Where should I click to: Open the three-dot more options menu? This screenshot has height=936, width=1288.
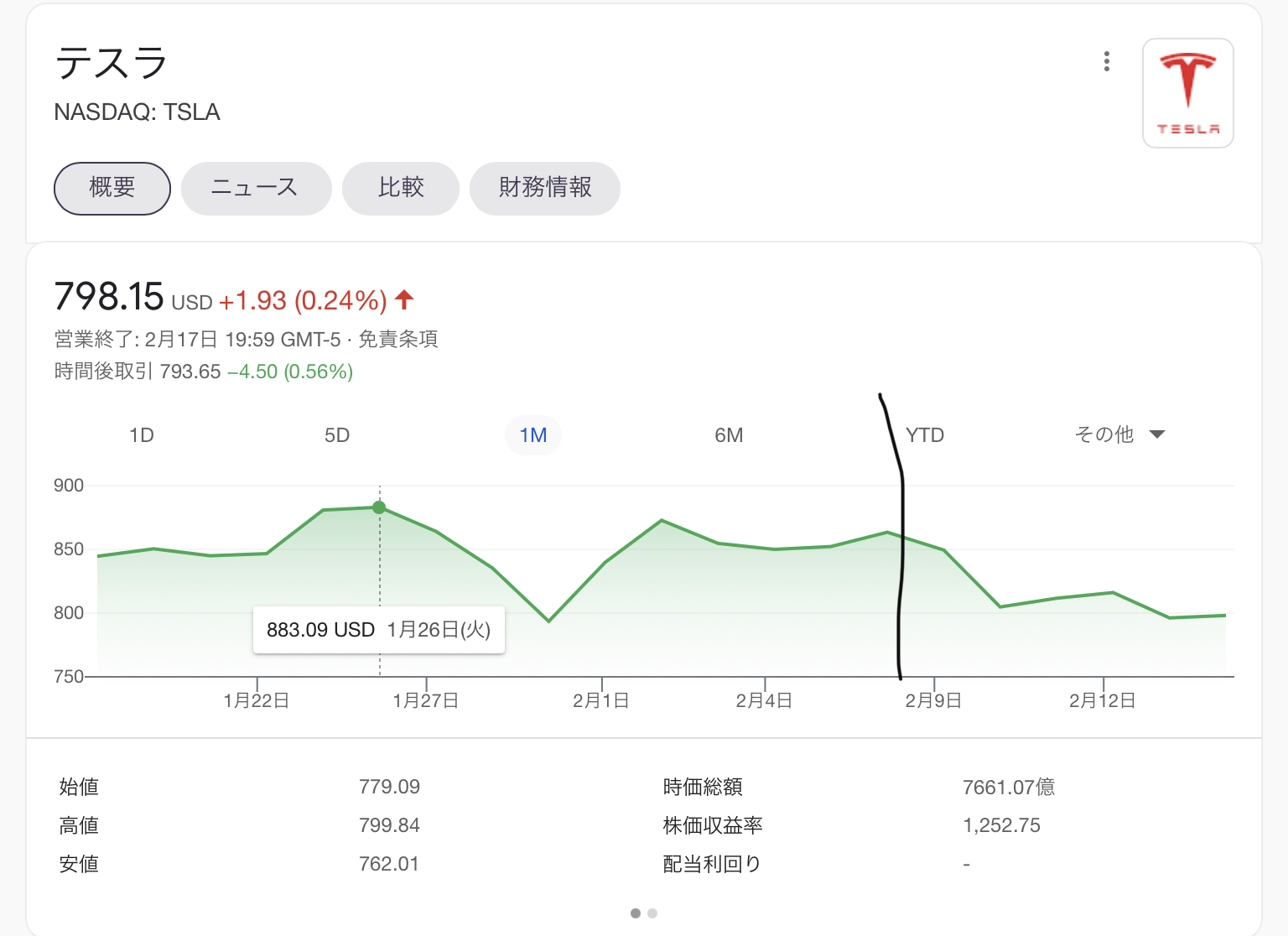(1107, 61)
